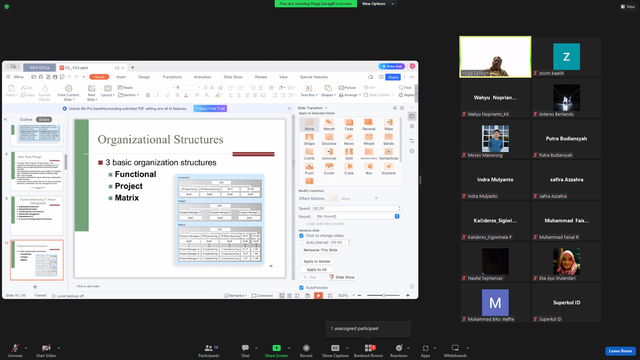The width and height of the screenshot is (640, 360).
Task: Select the Comb slide transition
Action: [x=309, y=154]
